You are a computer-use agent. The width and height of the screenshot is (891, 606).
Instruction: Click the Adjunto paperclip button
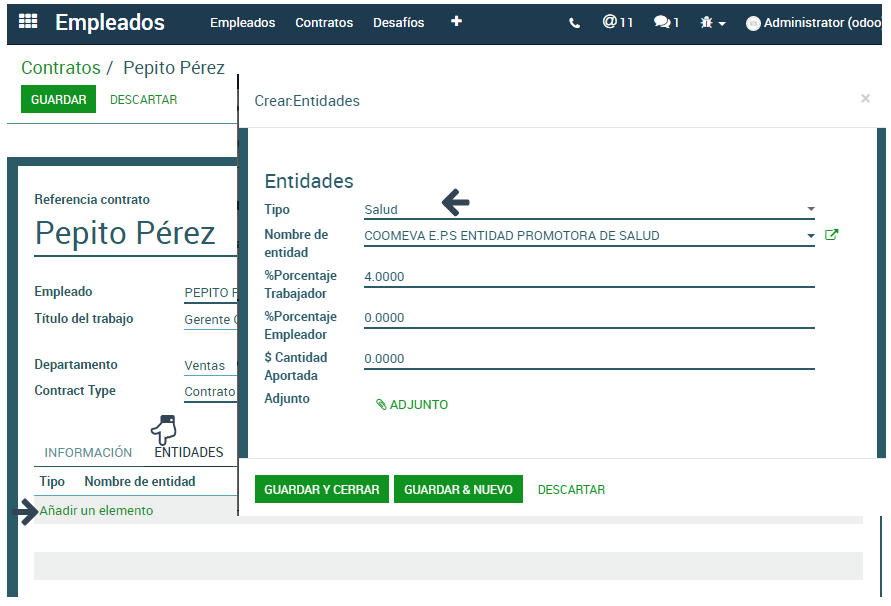click(412, 405)
